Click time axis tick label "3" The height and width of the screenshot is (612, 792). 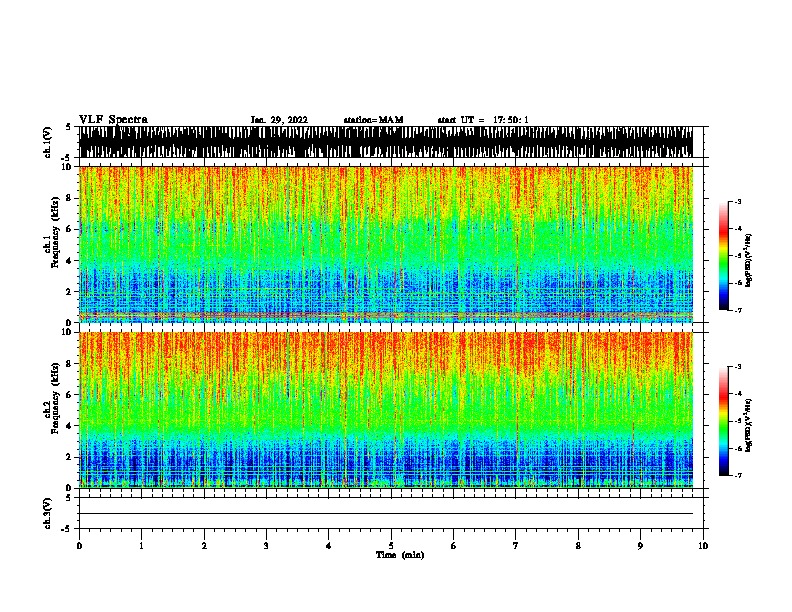click(266, 546)
